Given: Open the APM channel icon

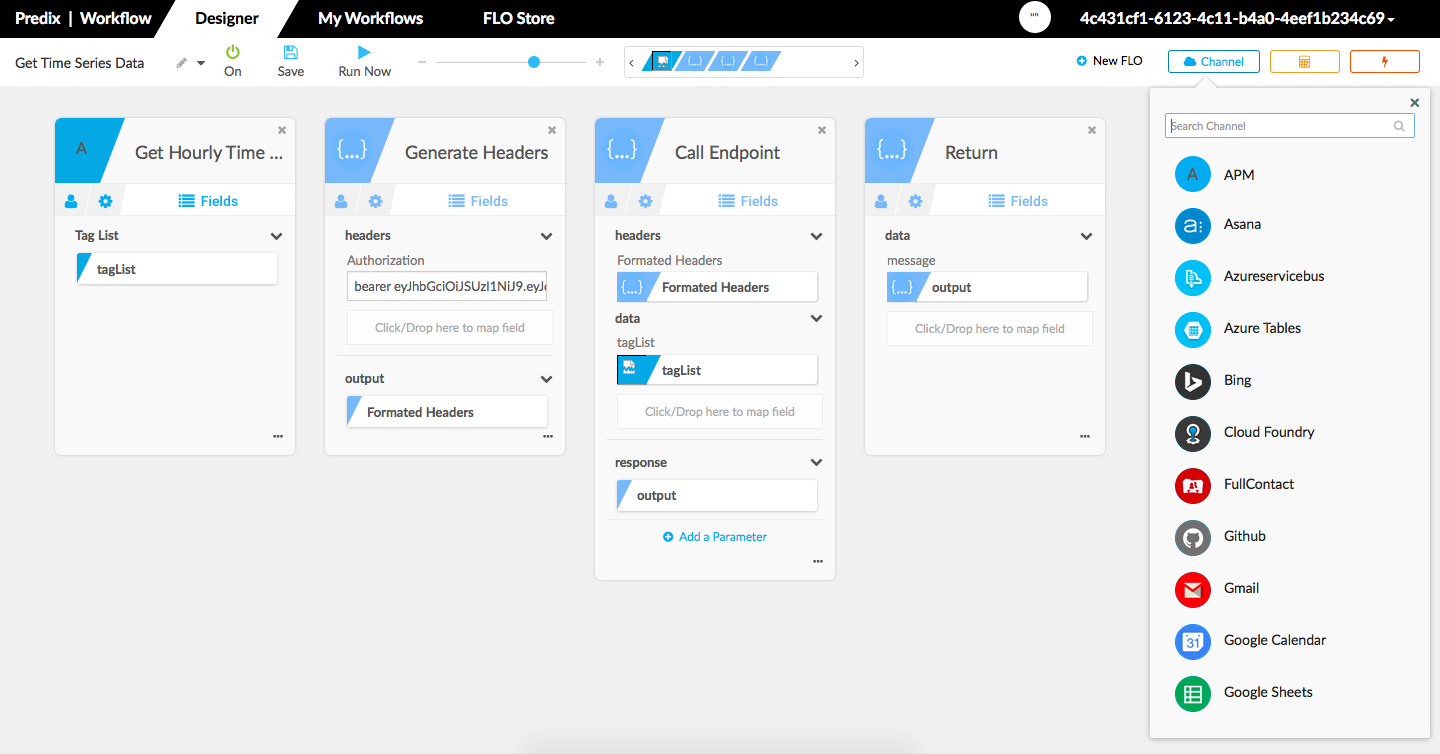Looking at the screenshot, I should [1193, 175].
